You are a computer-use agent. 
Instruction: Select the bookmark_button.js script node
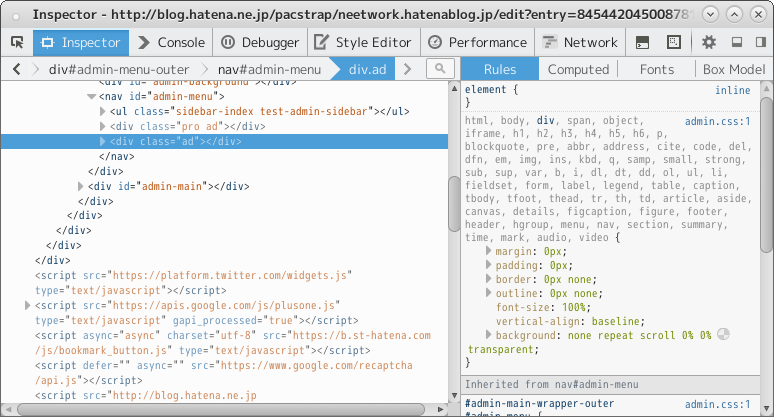point(233,343)
